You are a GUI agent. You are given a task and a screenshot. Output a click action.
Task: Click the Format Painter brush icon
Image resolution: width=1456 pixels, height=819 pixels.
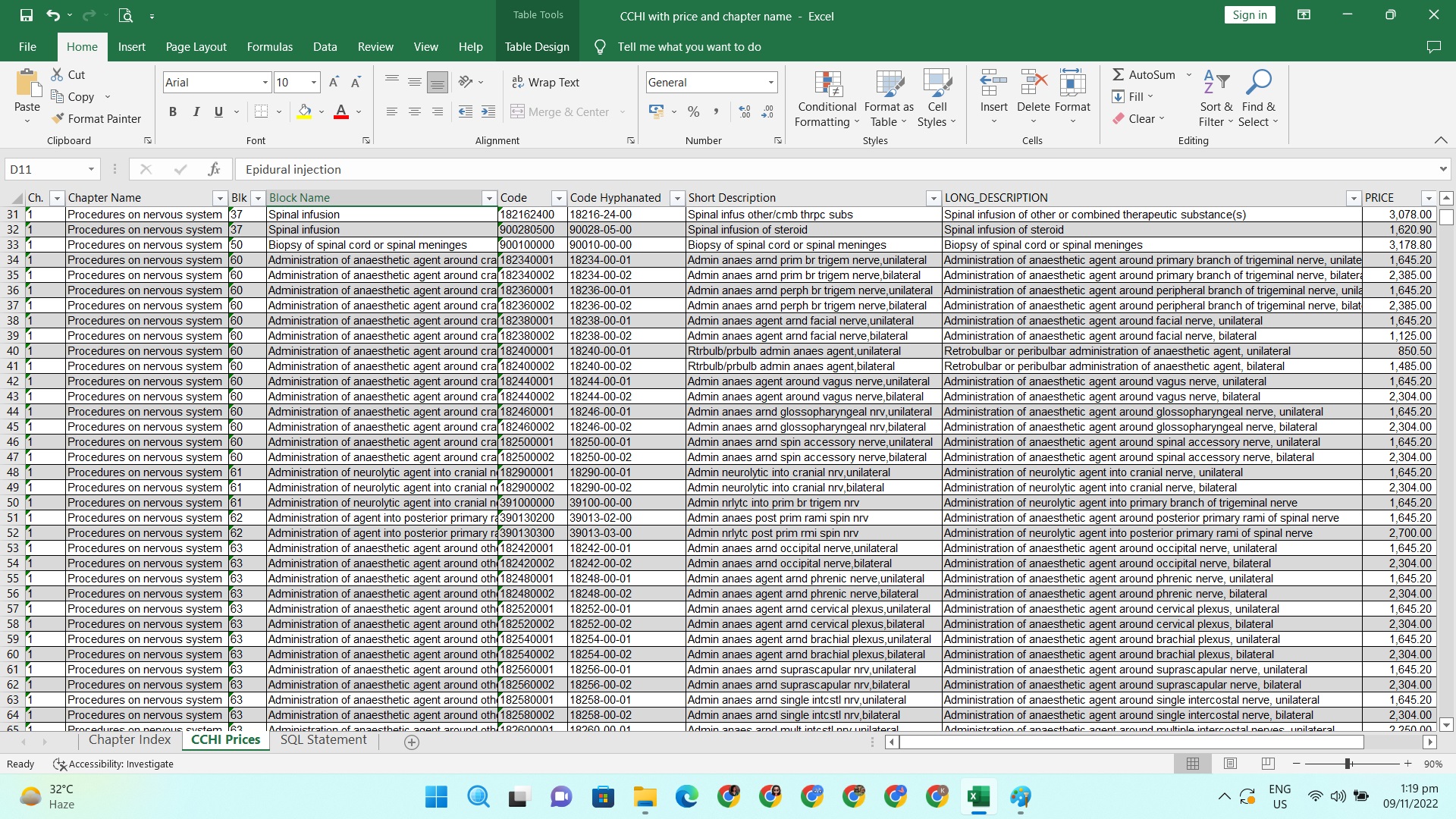(58, 118)
